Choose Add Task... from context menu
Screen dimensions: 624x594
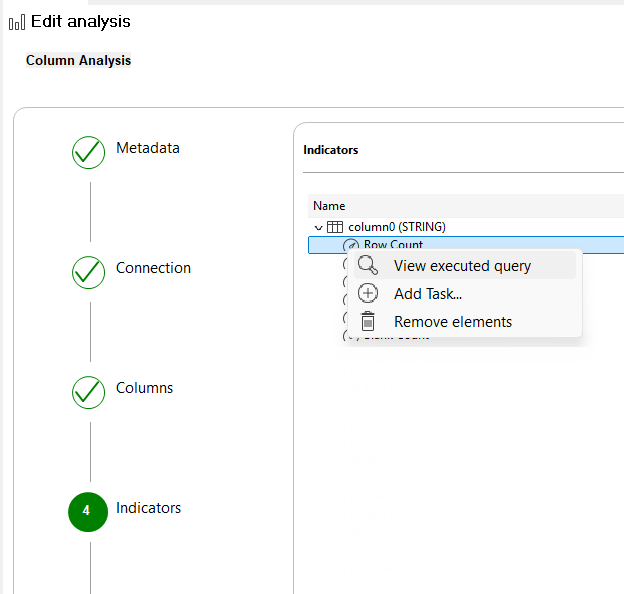[x=428, y=294]
